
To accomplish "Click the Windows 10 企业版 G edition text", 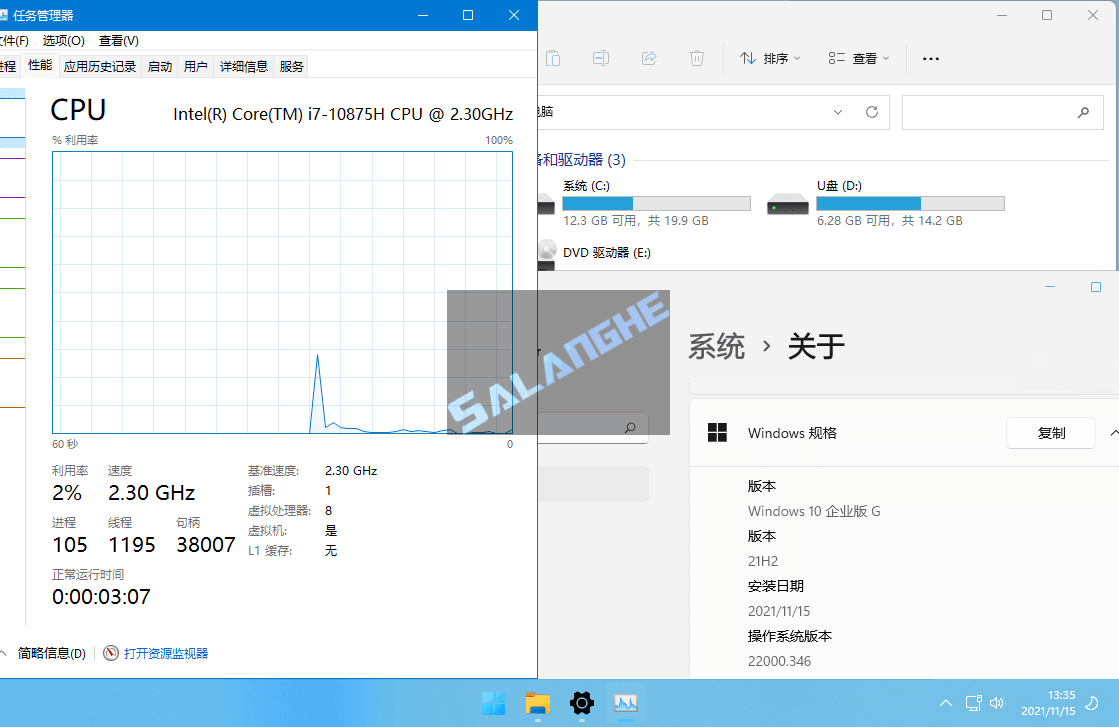I will (814, 512).
